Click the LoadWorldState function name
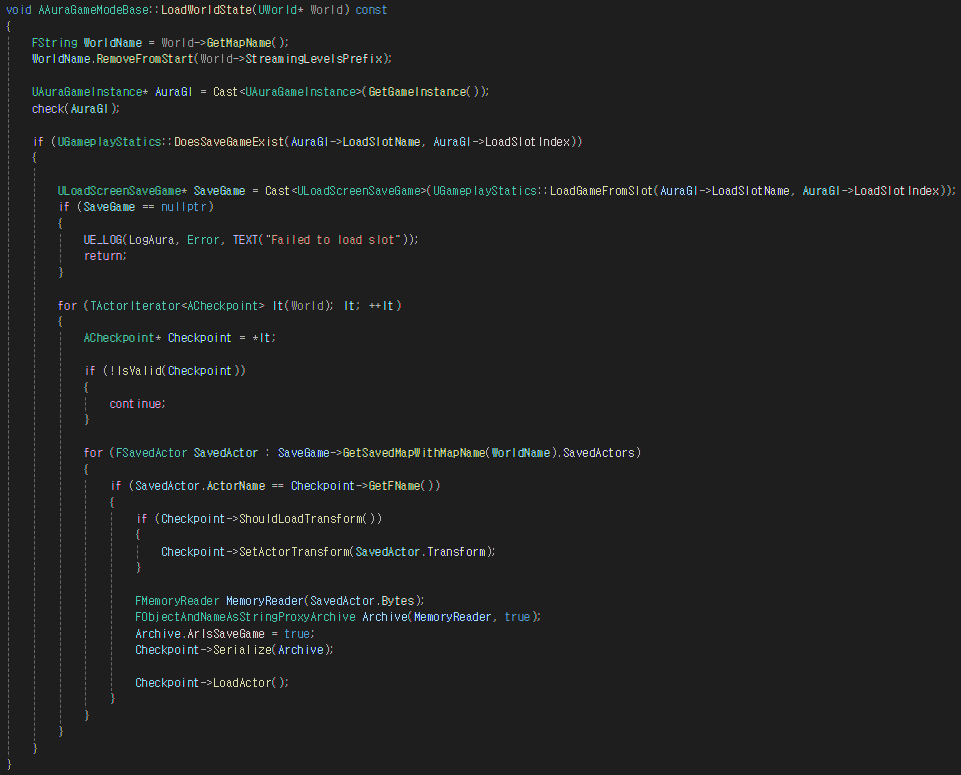Viewport: 961px width, 775px height. coord(206,10)
